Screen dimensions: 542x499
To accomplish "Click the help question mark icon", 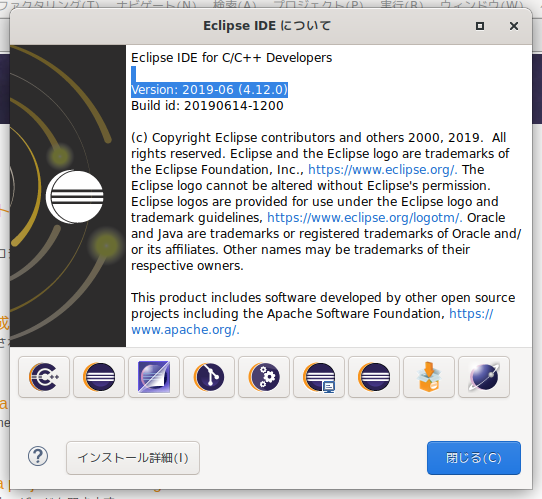I will (x=38, y=456).
